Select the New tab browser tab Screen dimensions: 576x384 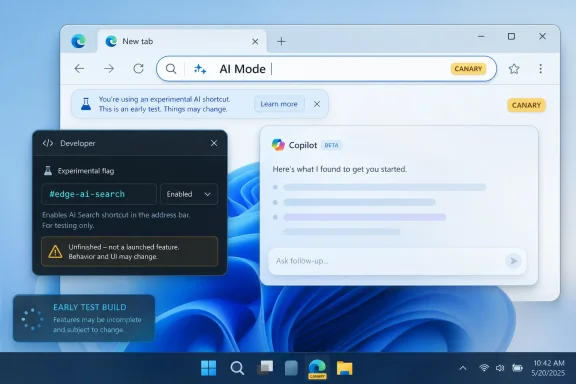(182, 41)
